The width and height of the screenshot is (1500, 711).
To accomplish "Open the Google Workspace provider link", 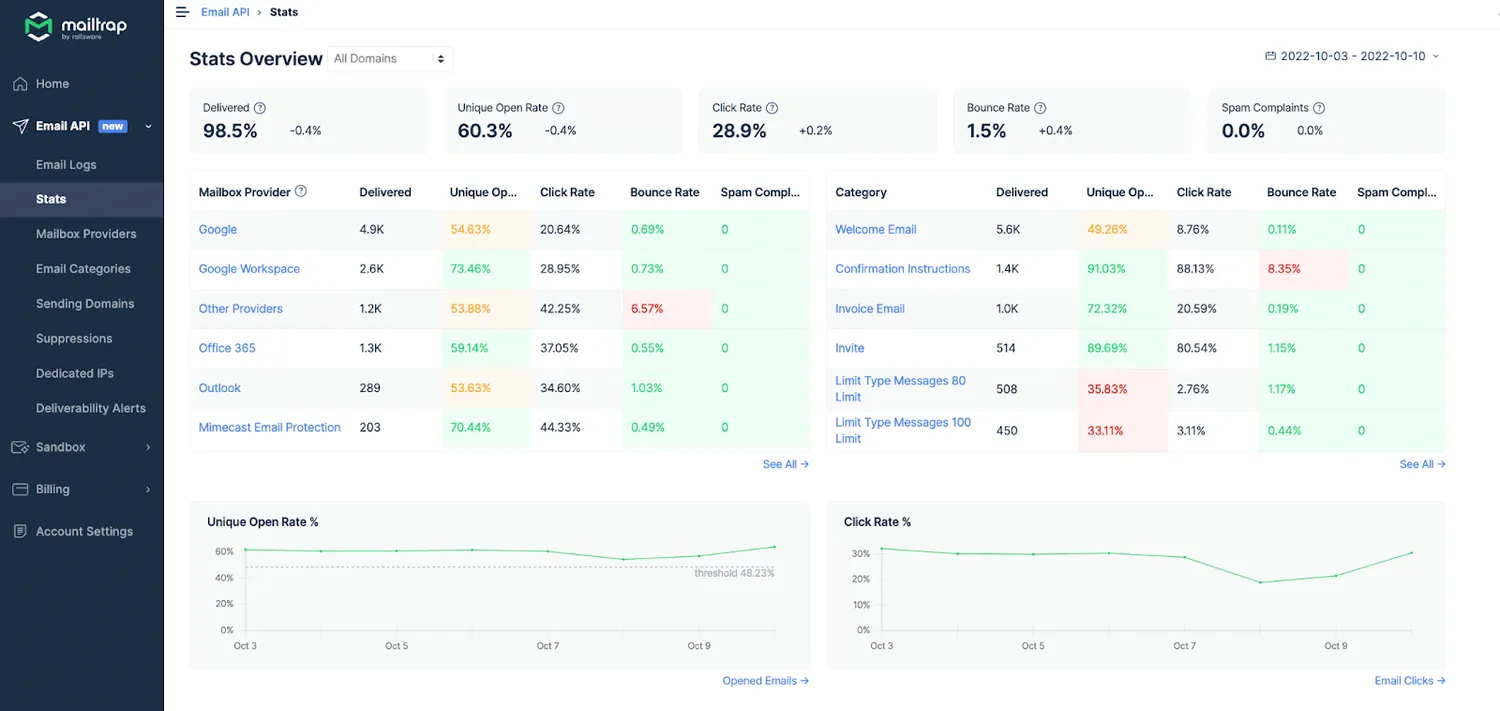I will [249, 269].
